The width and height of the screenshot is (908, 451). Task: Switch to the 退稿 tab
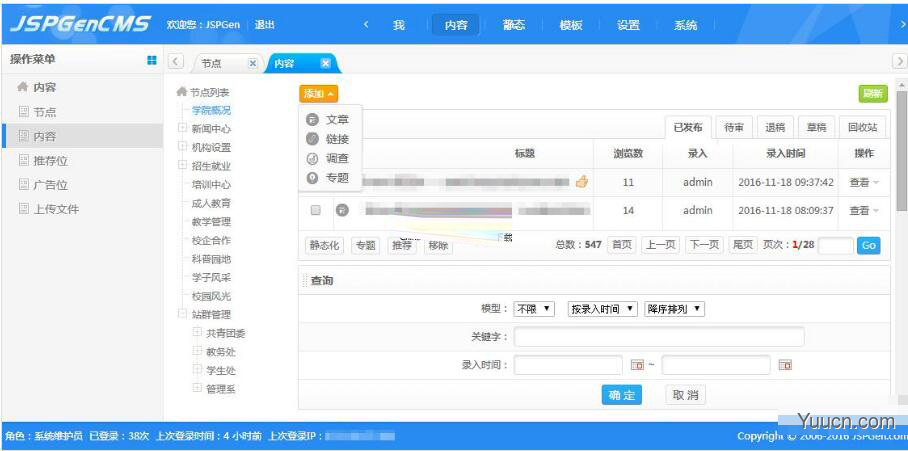[x=775, y=127]
